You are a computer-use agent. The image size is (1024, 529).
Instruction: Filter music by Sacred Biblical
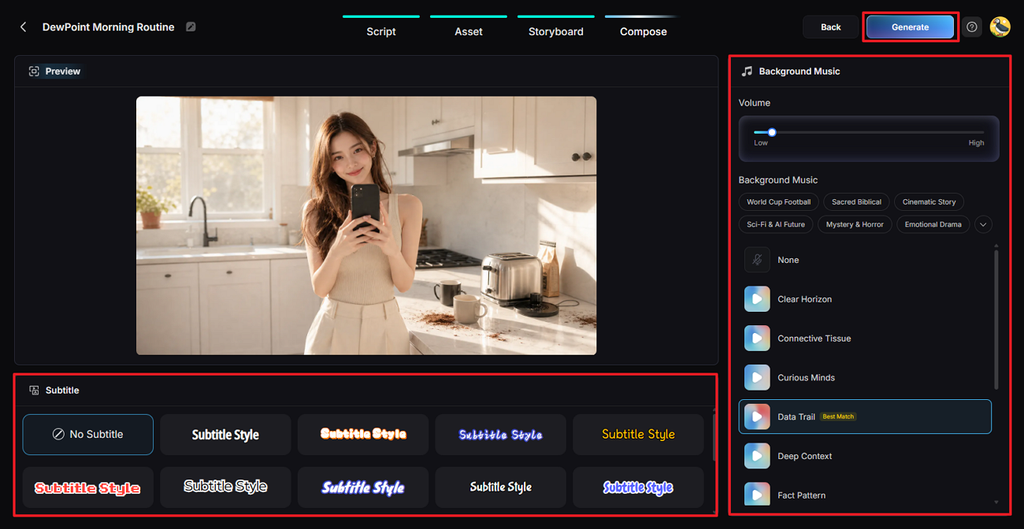tap(856, 202)
